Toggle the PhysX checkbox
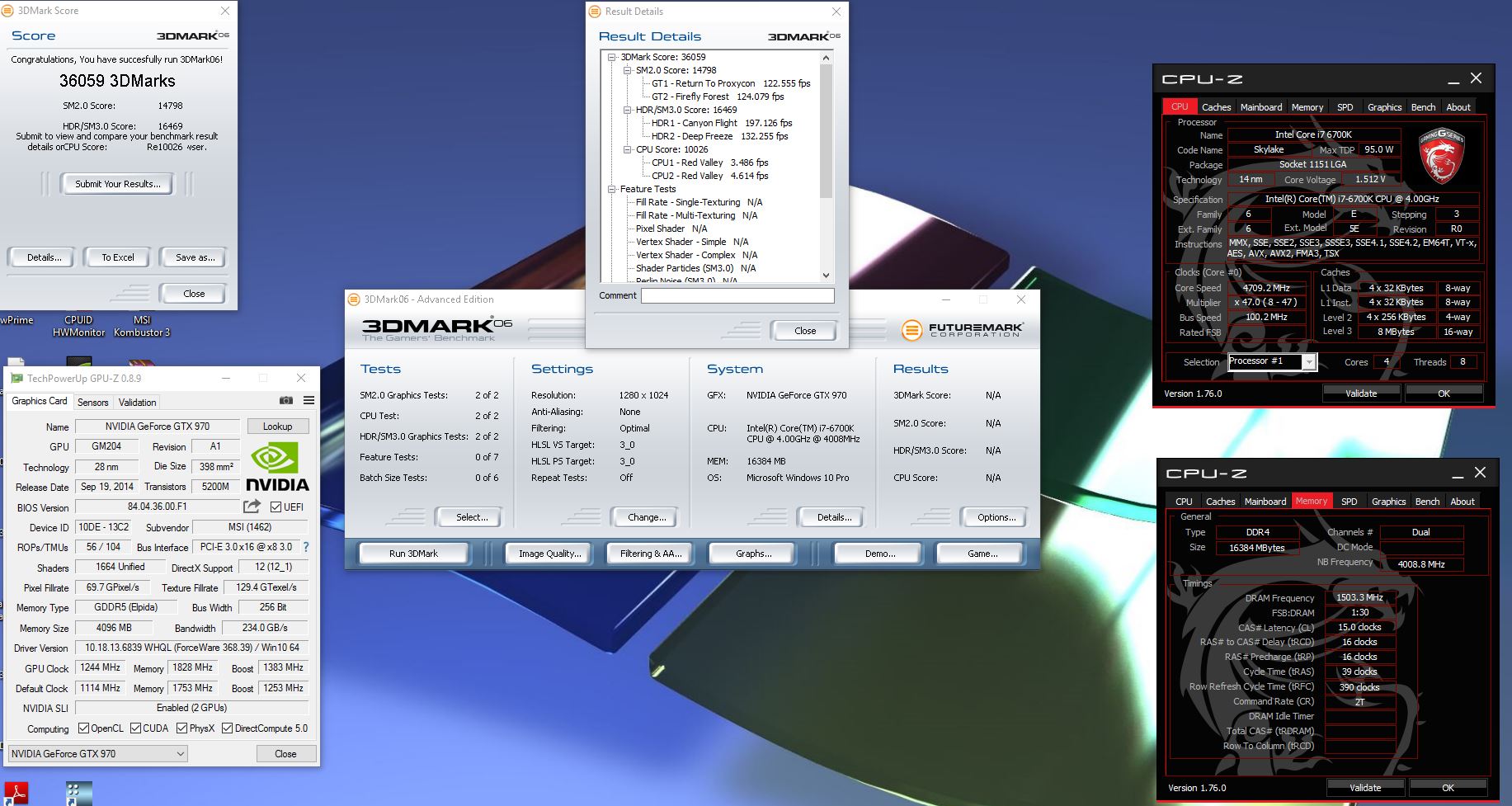Viewport: 1512px width, 806px height. coord(181,728)
